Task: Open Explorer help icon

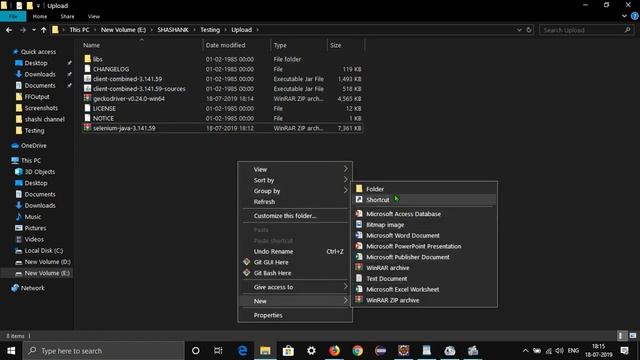Action: pos(635,16)
